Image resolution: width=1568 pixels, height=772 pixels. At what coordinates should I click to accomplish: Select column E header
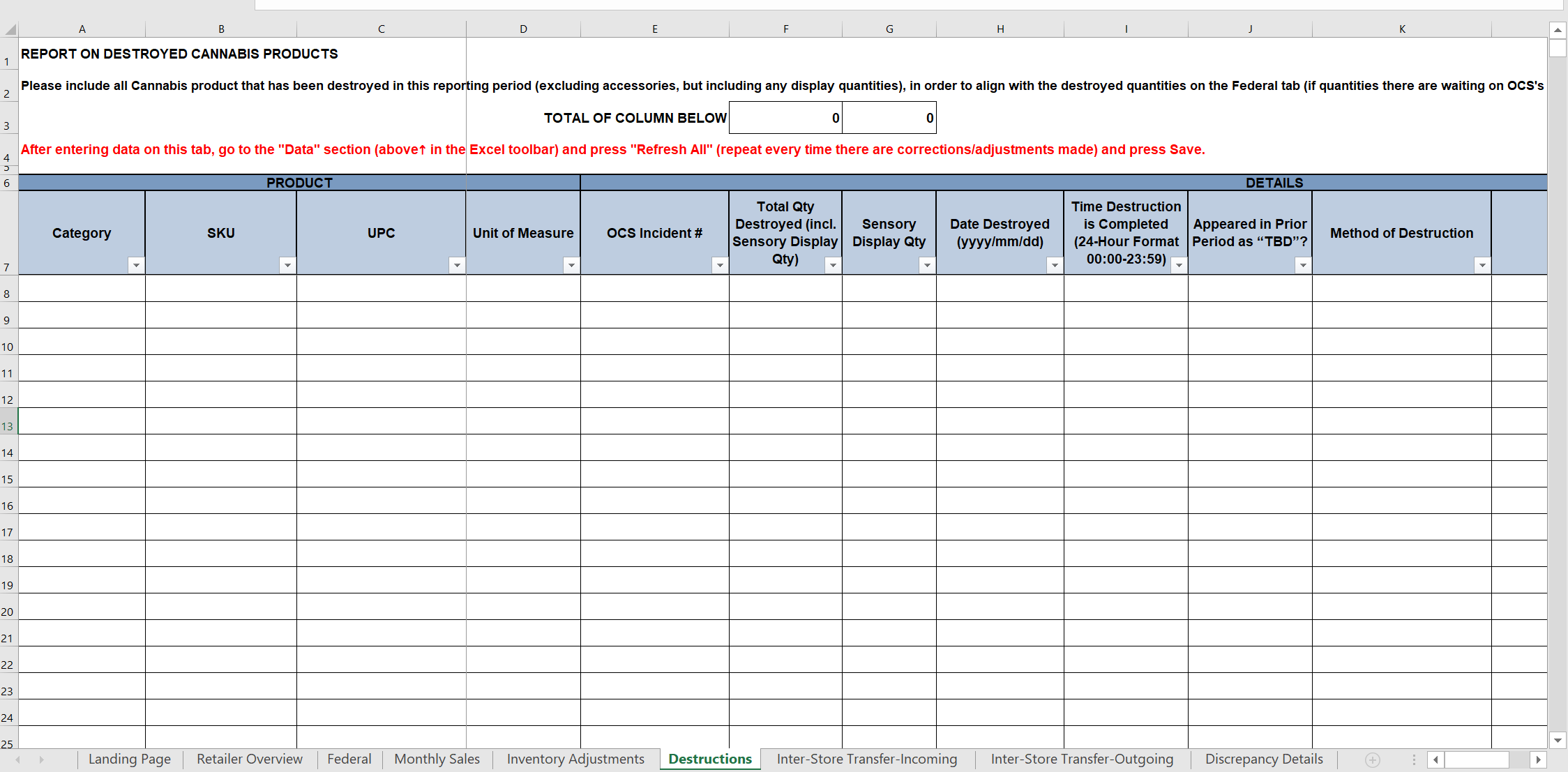[x=654, y=29]
